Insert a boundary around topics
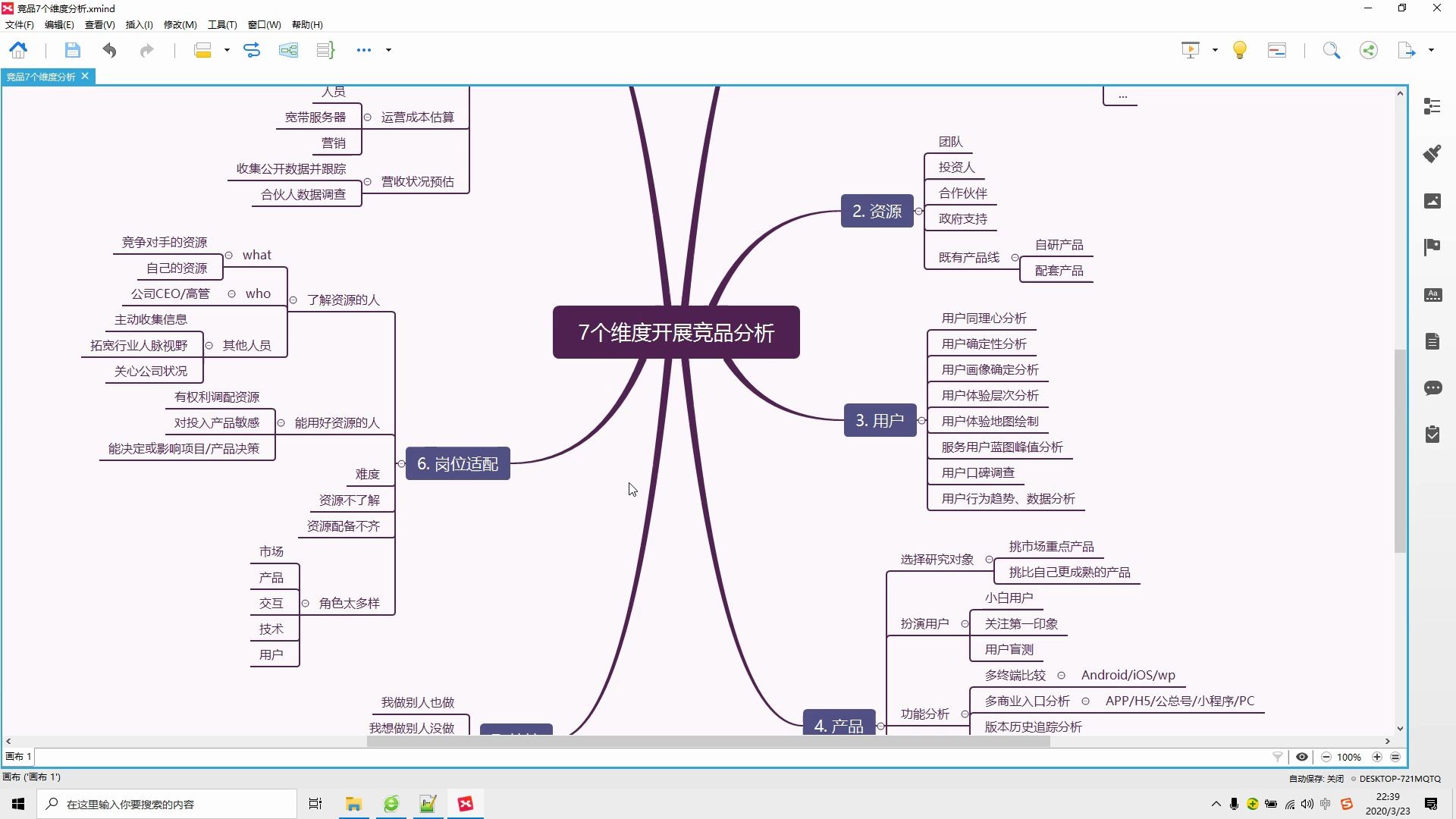Screen dimensions: 1456x819 click(288, 50)
